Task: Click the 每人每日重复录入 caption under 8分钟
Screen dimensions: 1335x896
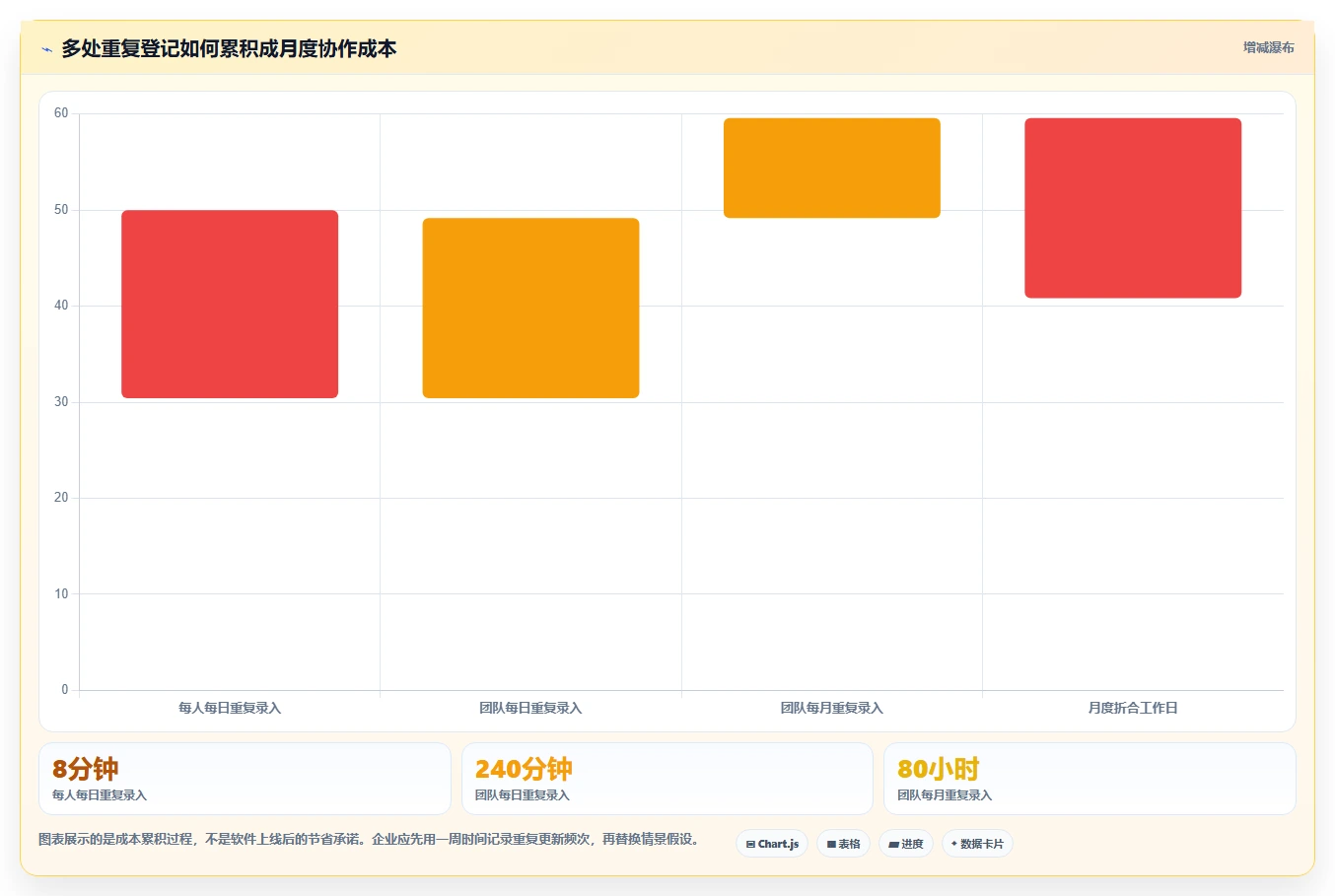Action: (x=100, y=795)
